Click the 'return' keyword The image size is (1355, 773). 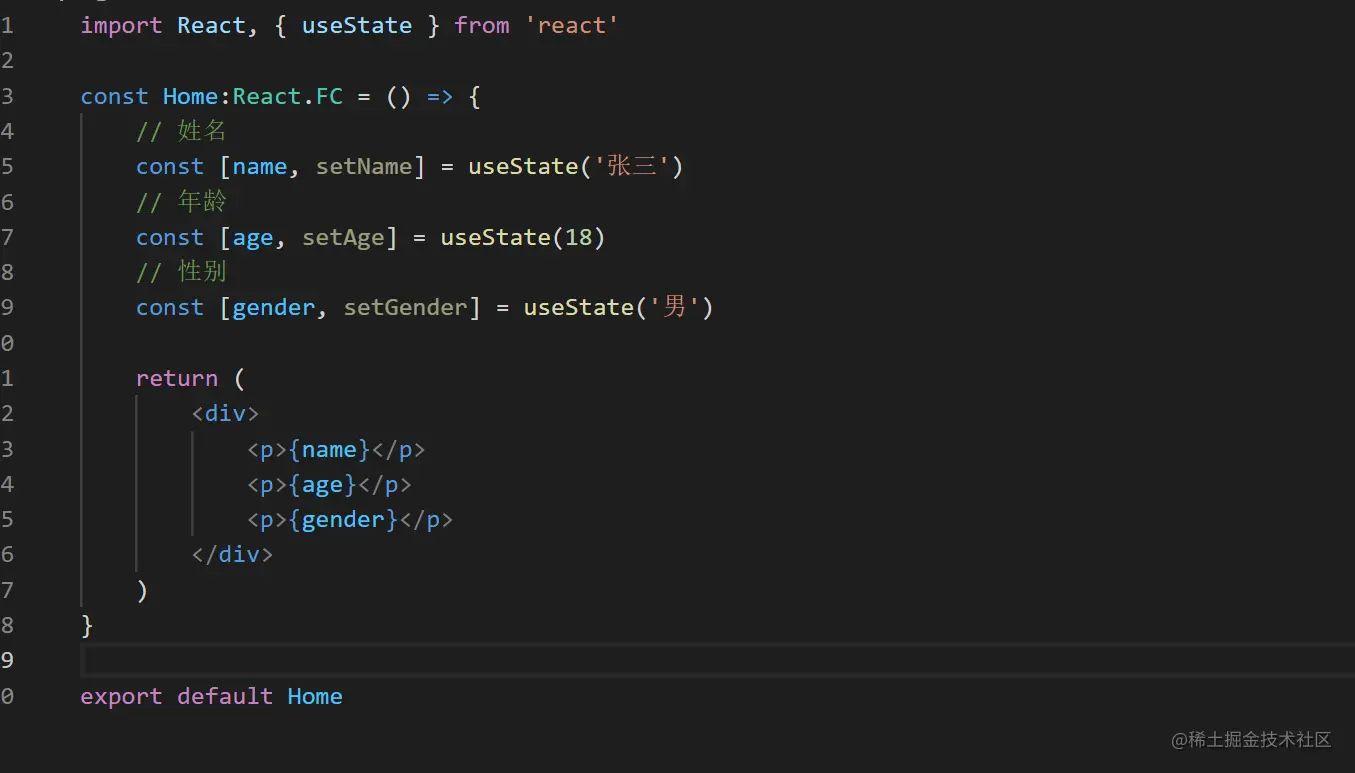177,378
